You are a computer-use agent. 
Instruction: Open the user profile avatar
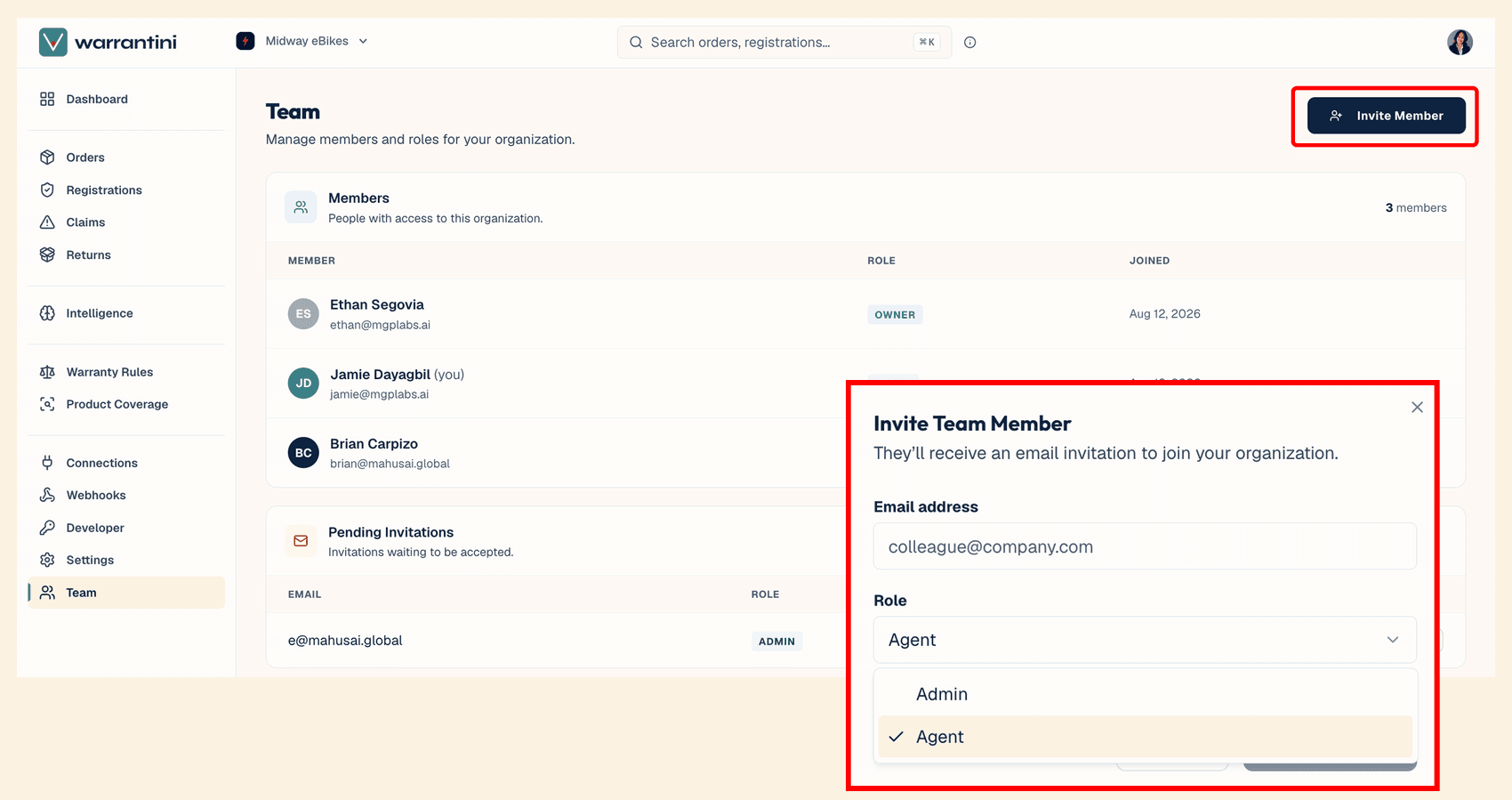[1460, 42]
